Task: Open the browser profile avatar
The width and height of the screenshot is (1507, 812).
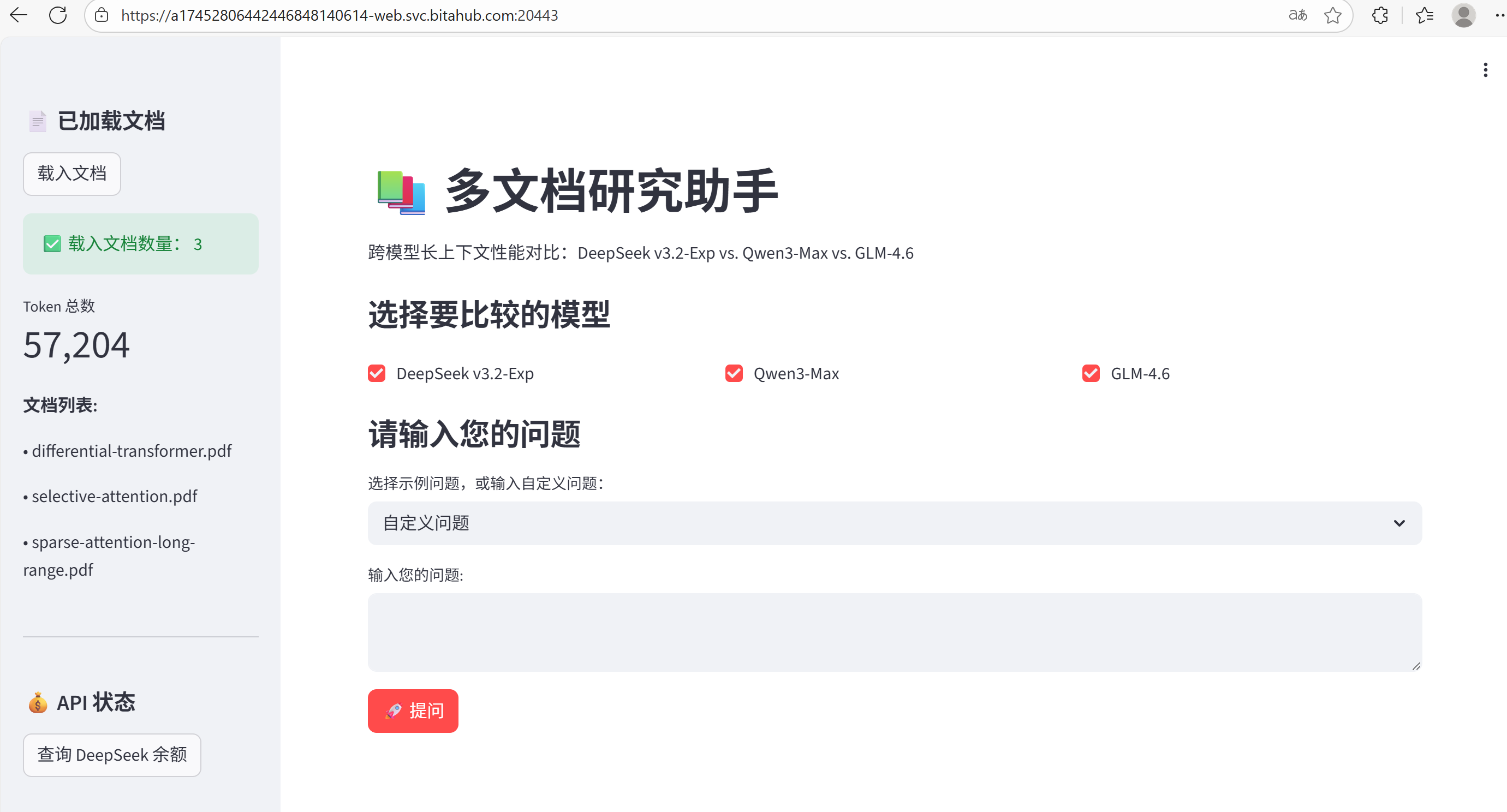Action: coord(1464,15)
